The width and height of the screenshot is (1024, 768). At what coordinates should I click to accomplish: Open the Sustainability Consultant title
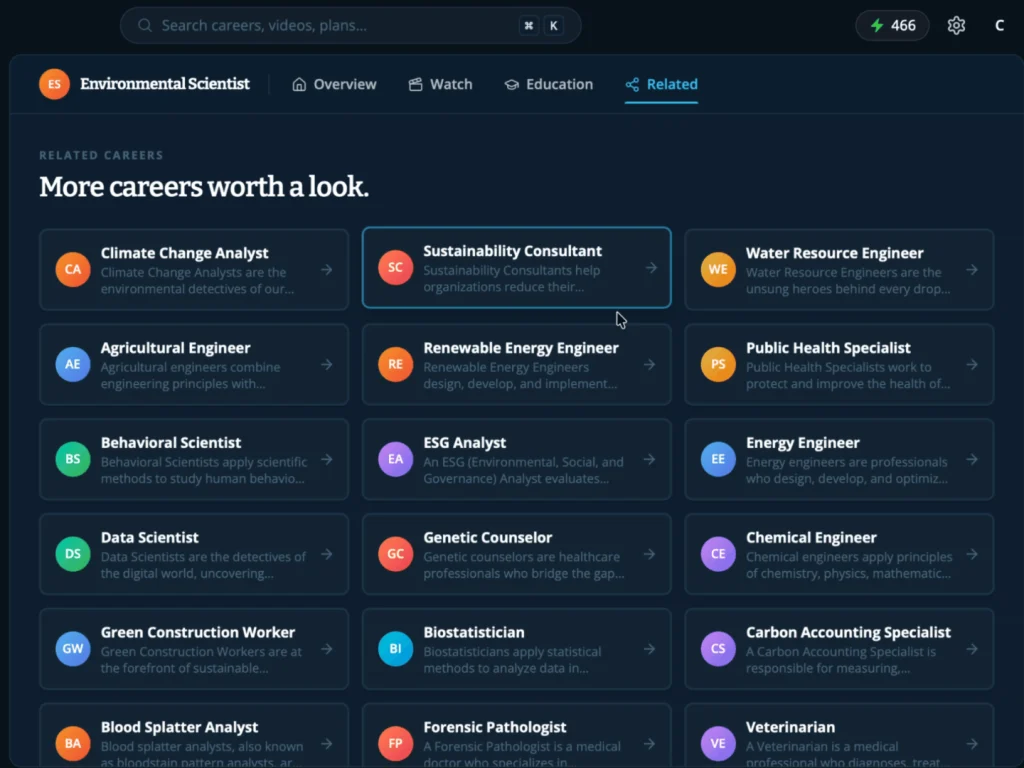[x=513, y=251]
